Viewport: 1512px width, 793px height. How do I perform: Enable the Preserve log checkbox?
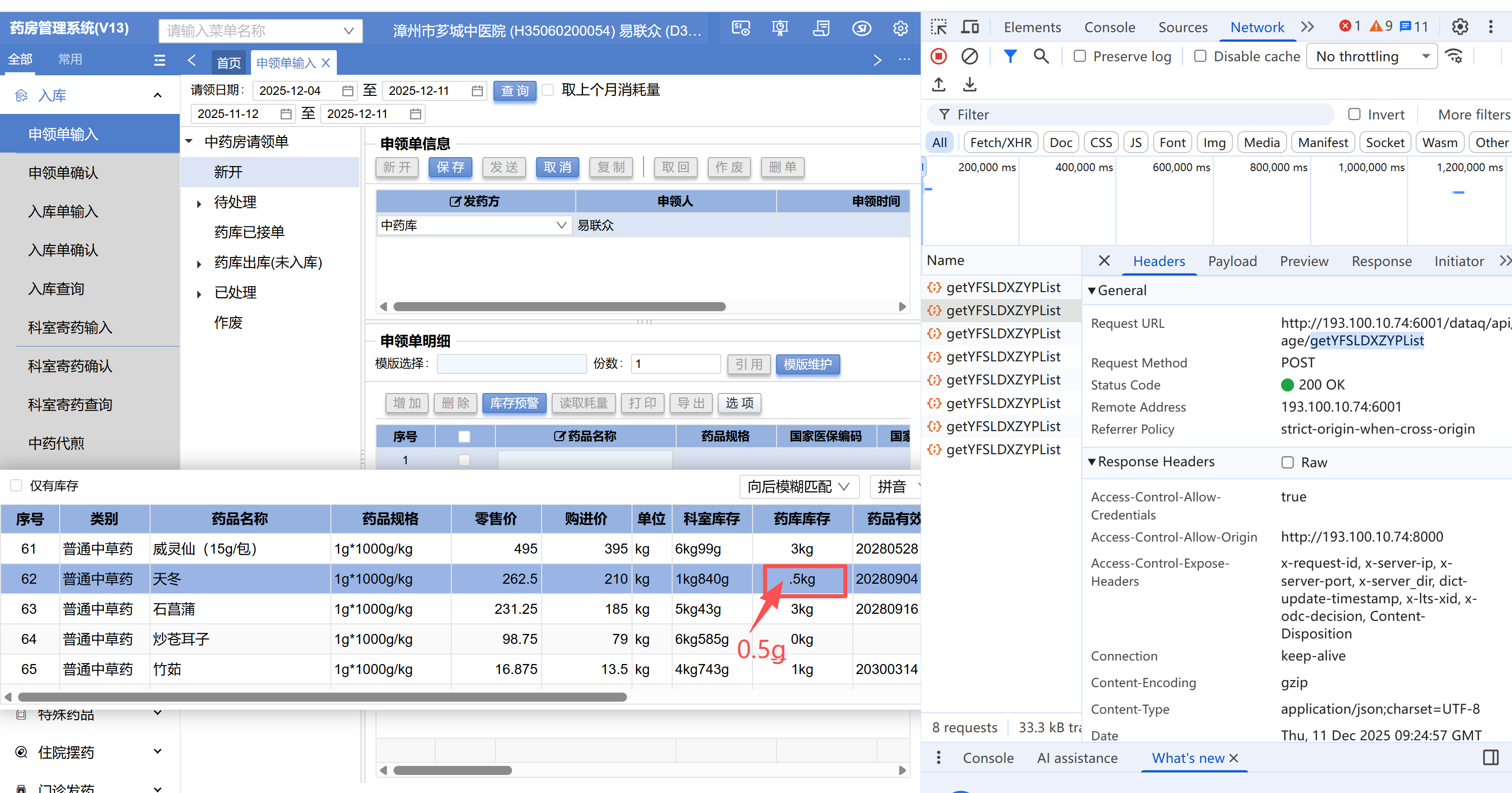[x=1079, y=56]
